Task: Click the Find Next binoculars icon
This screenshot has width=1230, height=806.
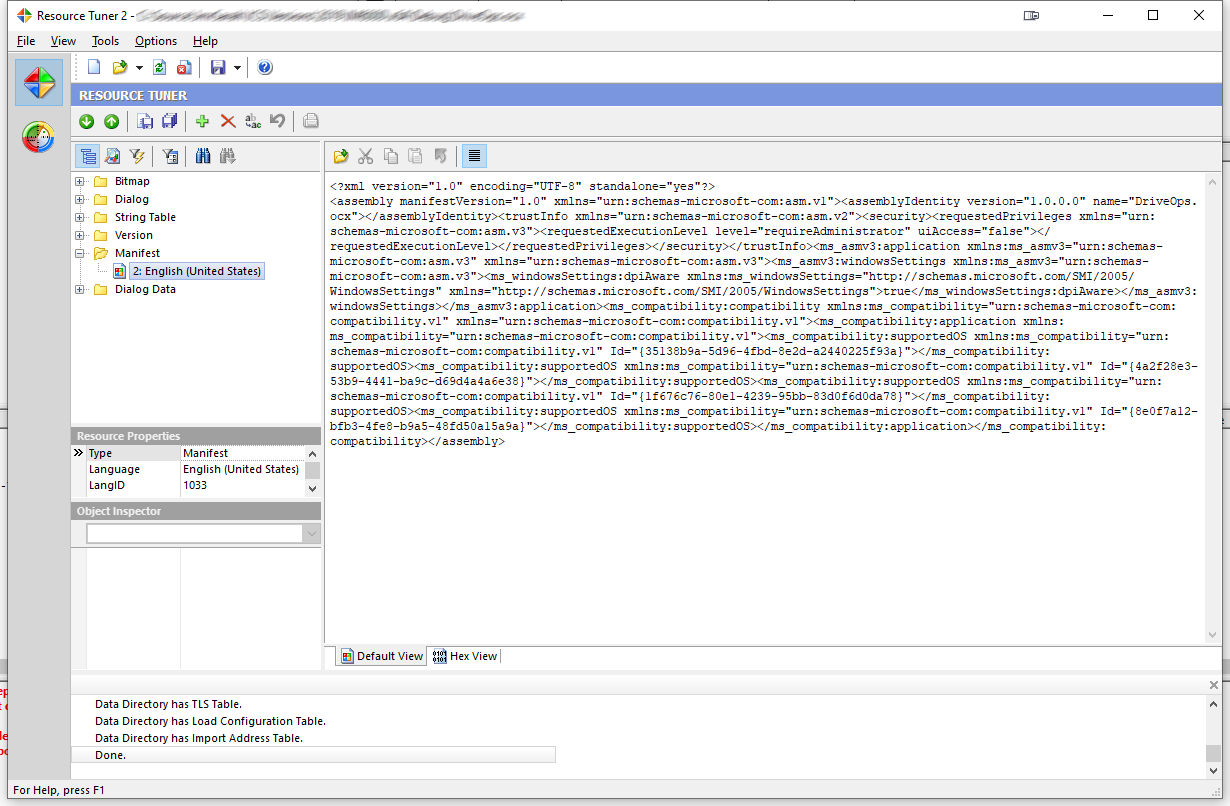Action: click(x=228, y=156)
